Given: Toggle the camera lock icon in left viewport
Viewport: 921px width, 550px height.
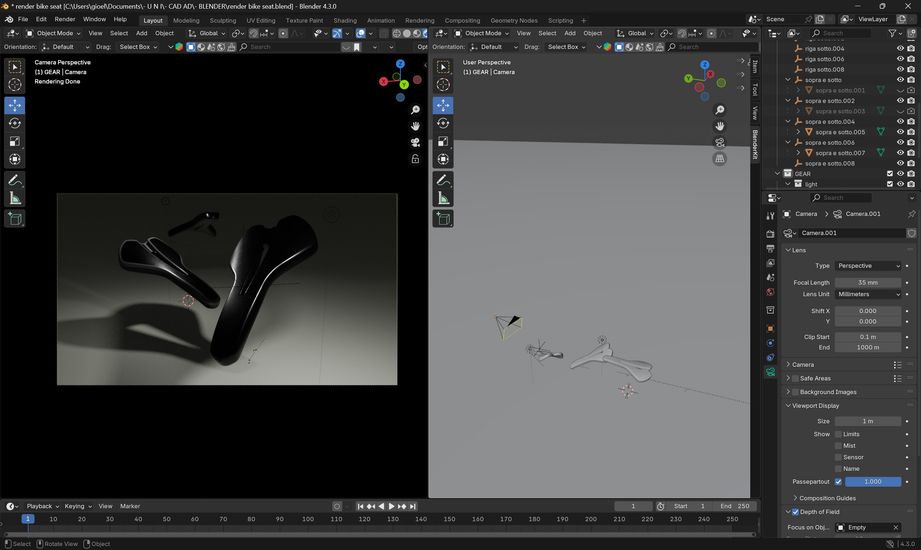Looking at the screenshot, I should 415,159.
